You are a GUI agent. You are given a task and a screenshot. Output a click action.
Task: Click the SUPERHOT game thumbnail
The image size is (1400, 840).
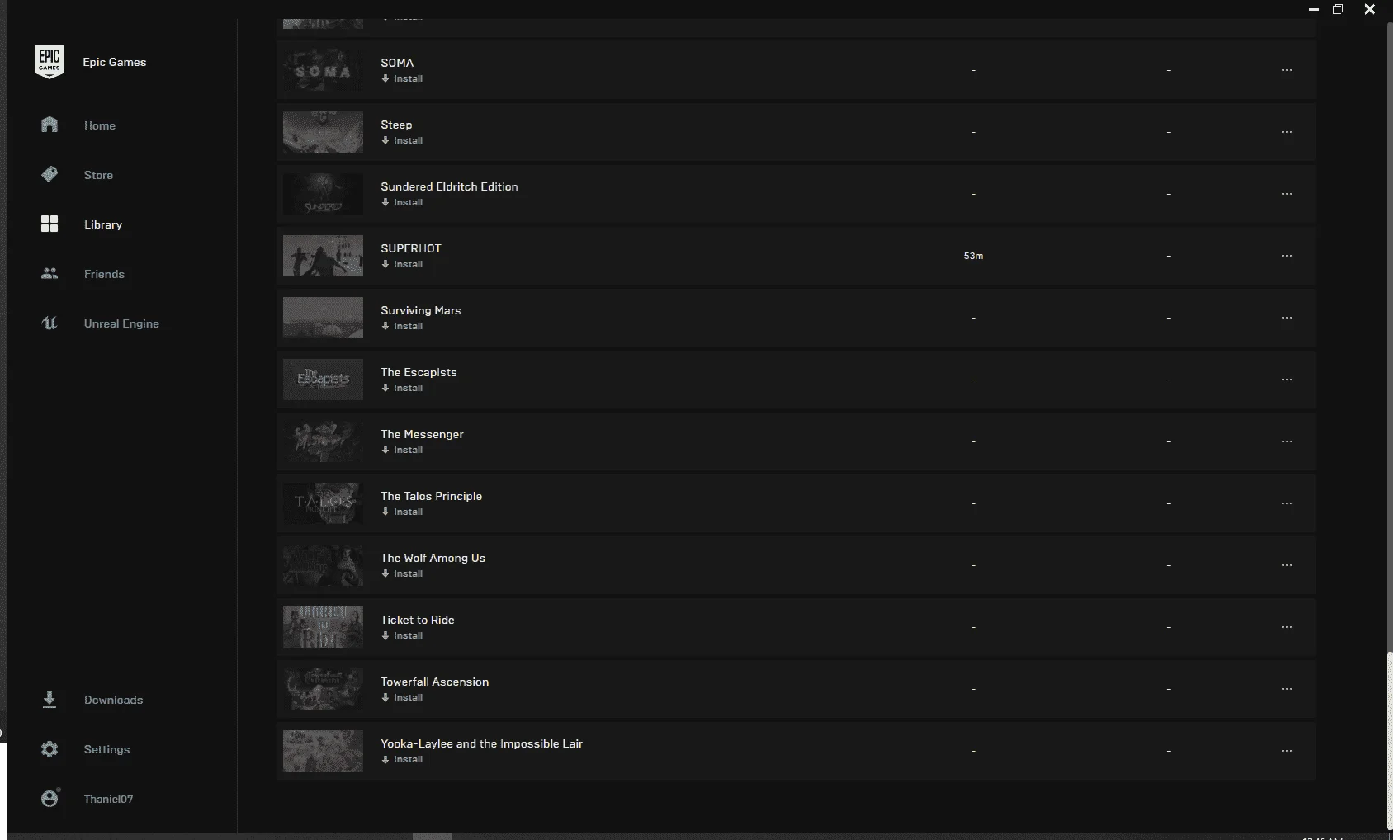point(323,256)
